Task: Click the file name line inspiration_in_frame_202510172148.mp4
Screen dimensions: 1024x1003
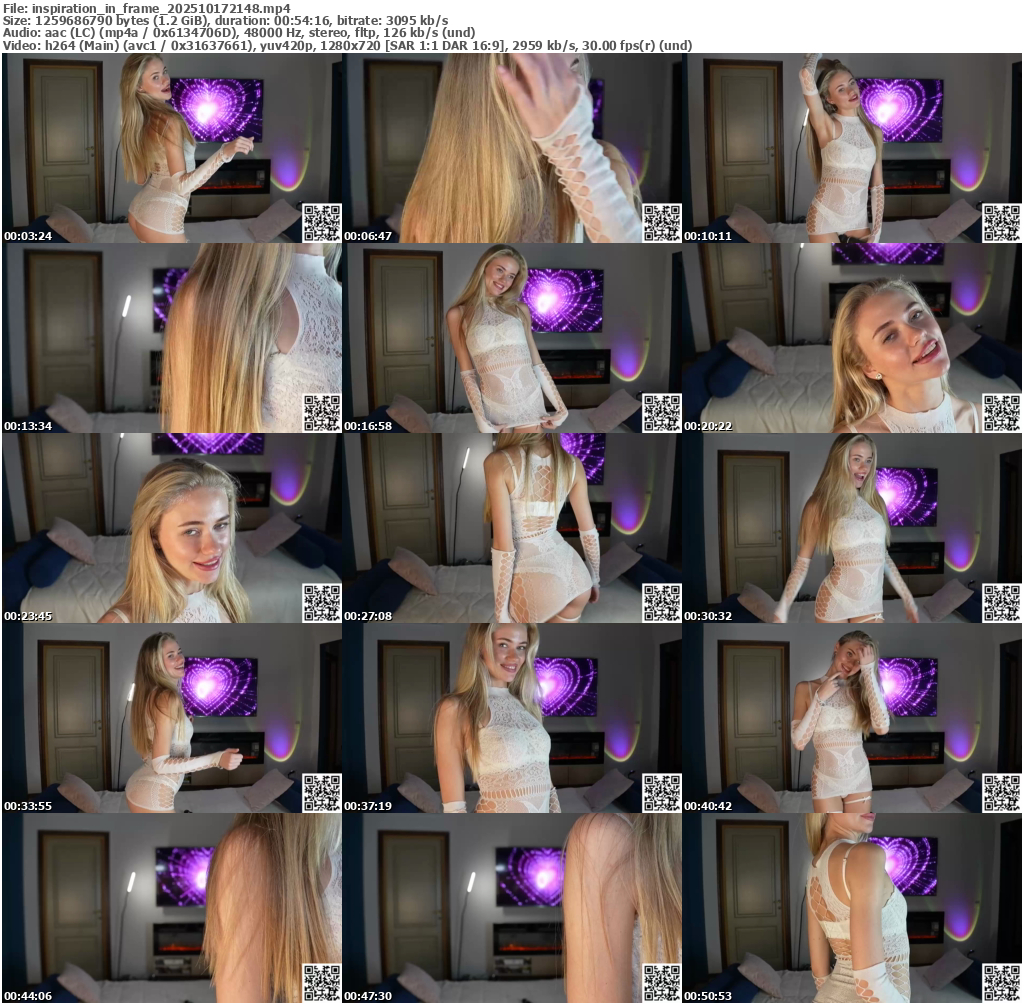Action: point(147,8)
